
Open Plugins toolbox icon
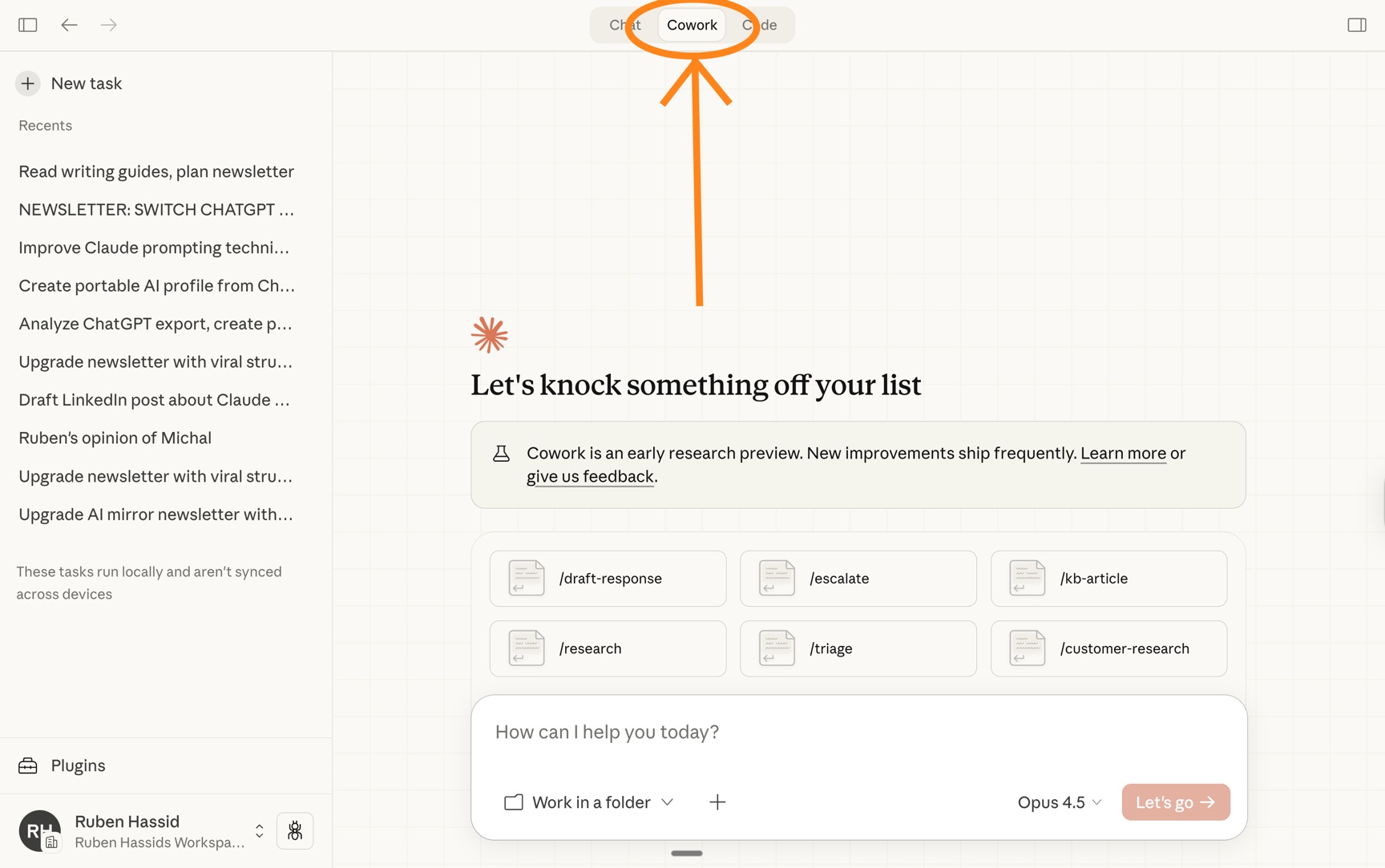click(28, 765)
